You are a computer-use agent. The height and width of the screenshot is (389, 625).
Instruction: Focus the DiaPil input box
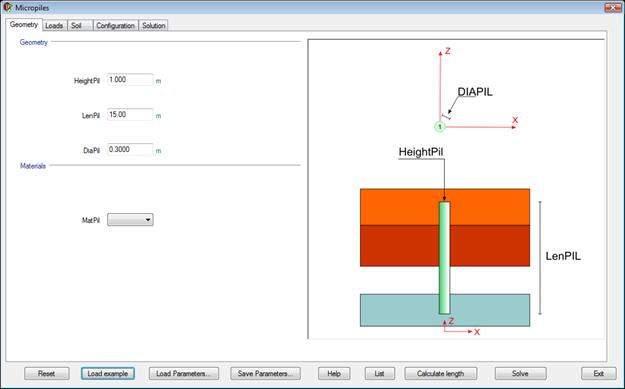pos(130,149)
